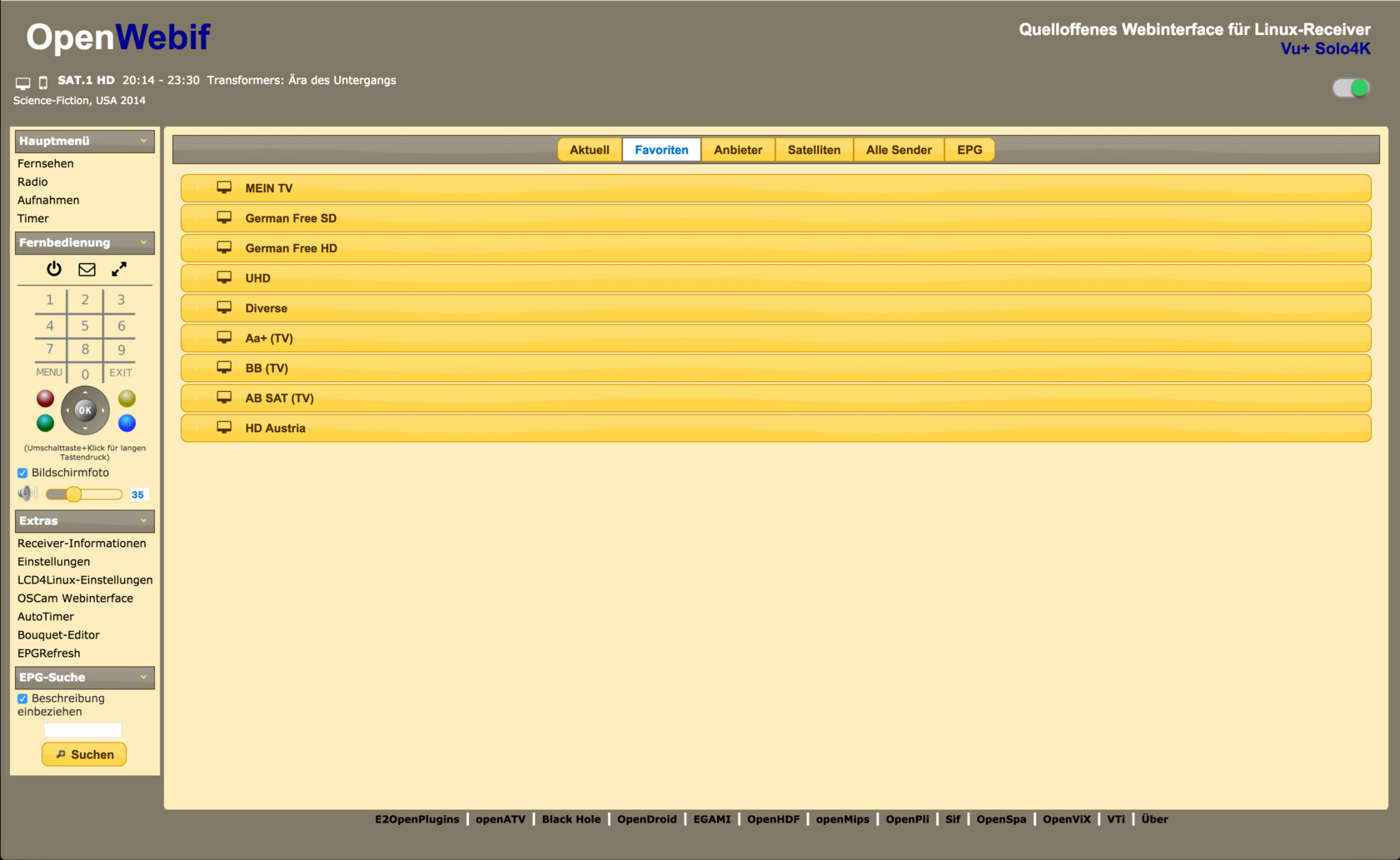
Task: Click the mobile stream icon beside SAT.1 HD
Action: pyautogui.click(x=43, y=82)
